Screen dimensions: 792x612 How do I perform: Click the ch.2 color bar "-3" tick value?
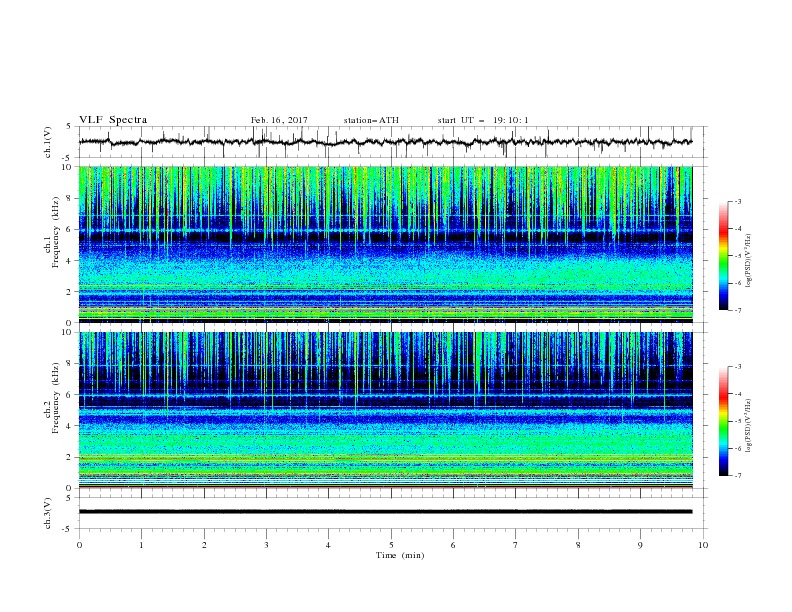point(738,367)
